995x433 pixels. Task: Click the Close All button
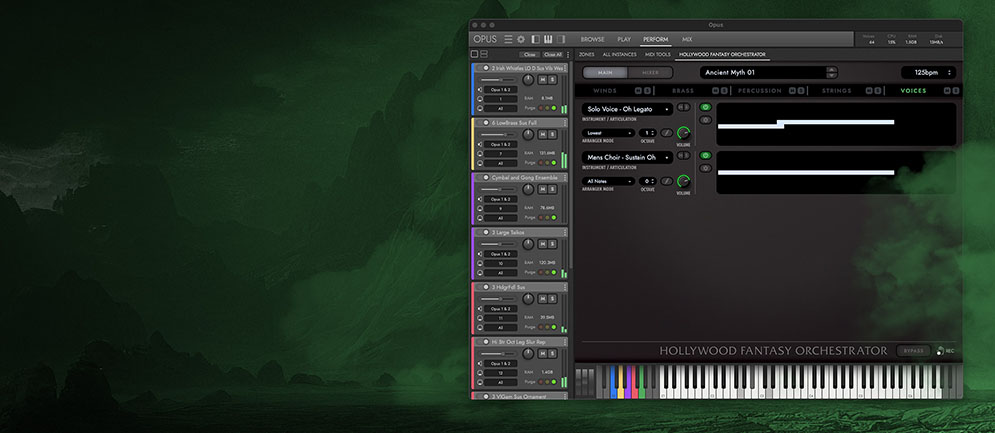click(553, 55)
